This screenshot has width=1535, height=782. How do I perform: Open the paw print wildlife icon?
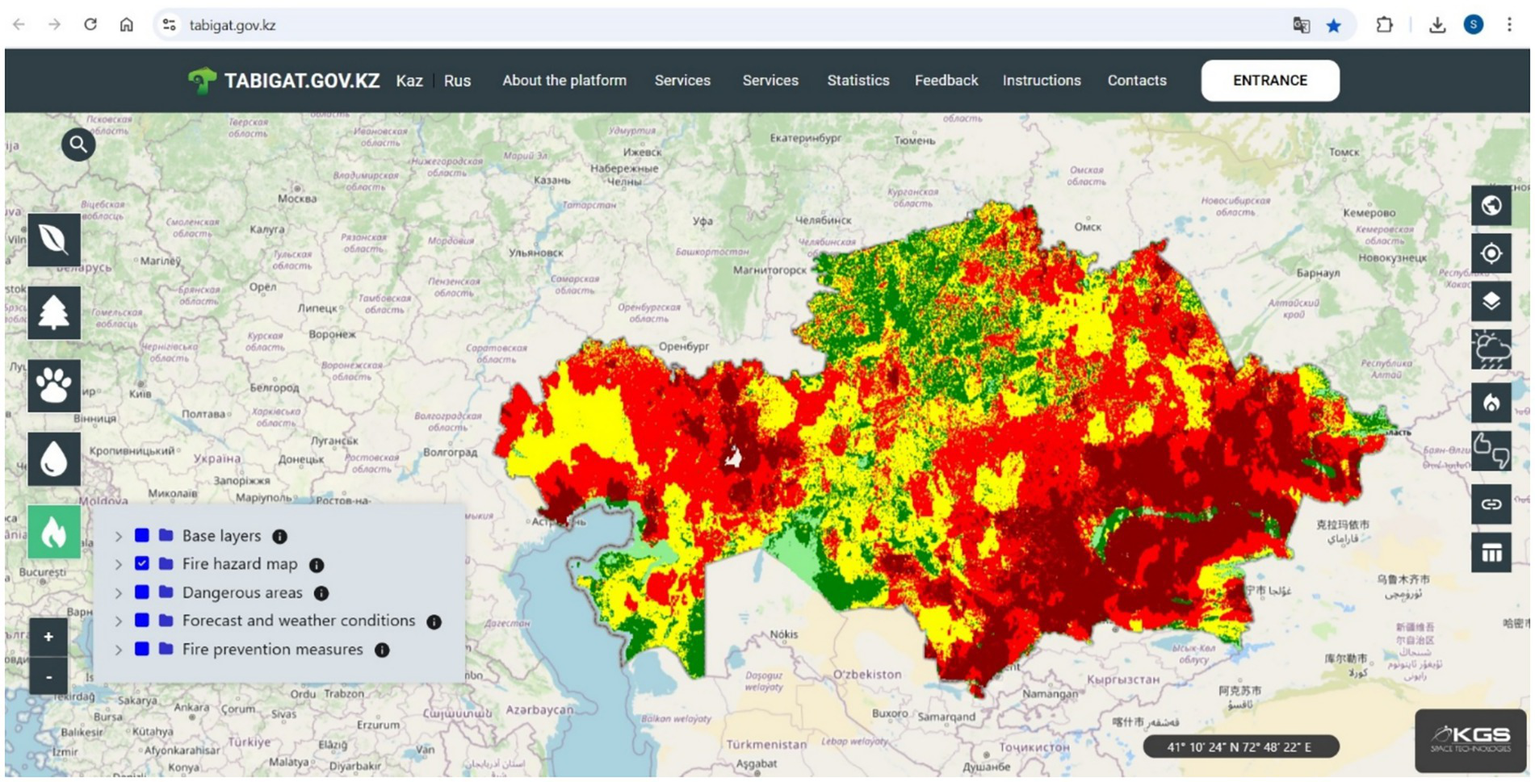pyautogui.click(x=54, y=386)
